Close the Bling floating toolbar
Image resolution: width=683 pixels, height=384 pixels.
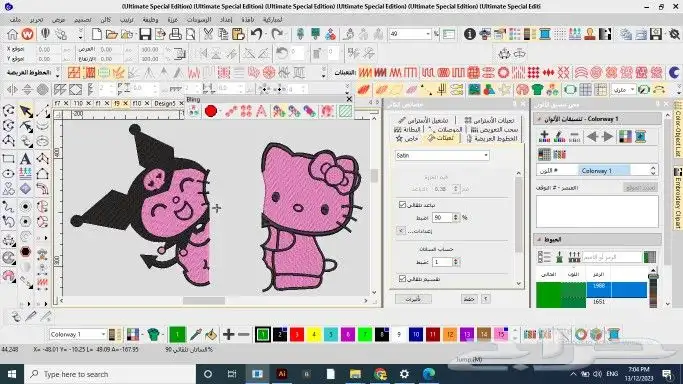pyautogui.click(x=349, y=99)
